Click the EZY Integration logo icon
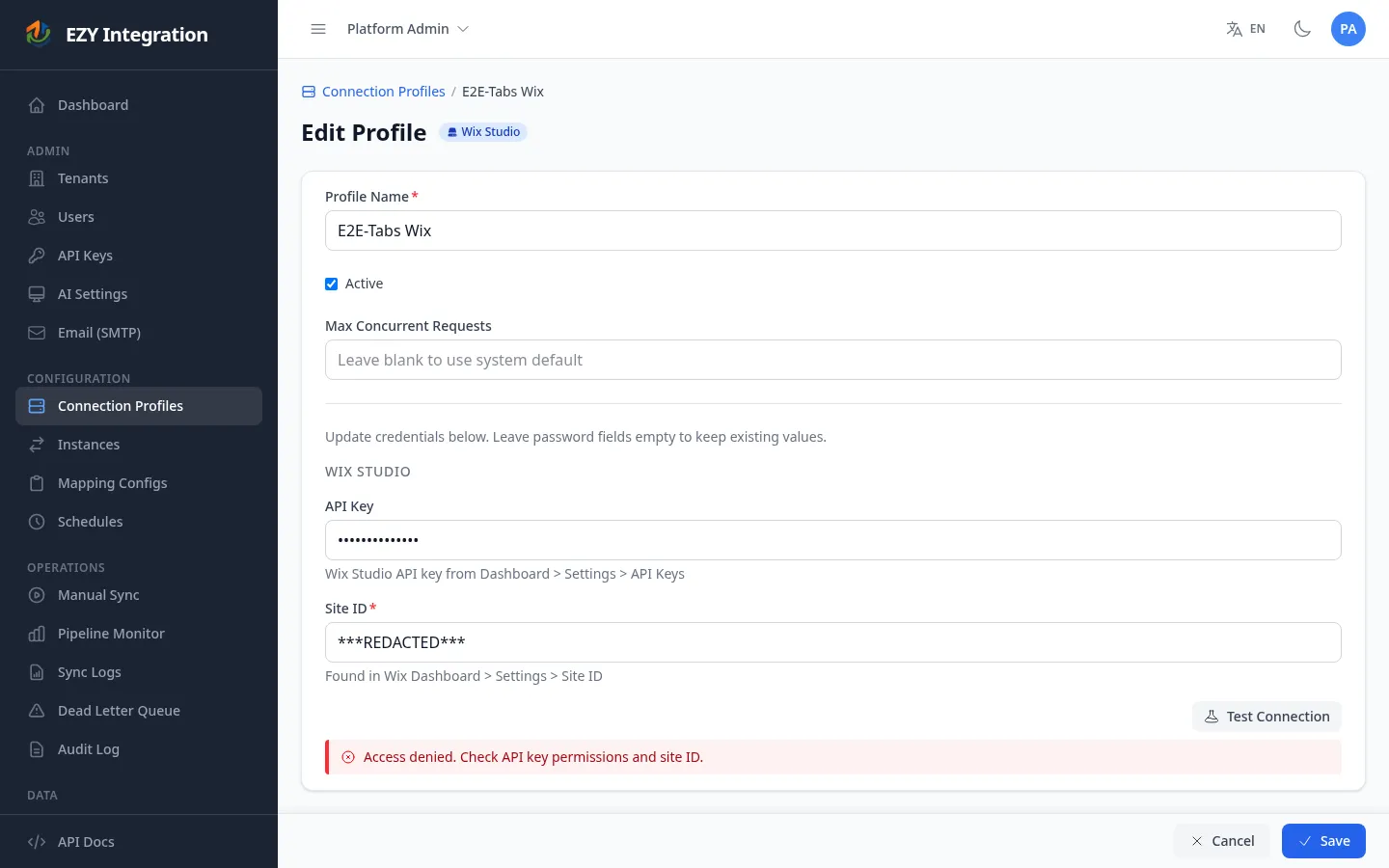Screen dimensions: 1389x868 (x=38, y=34)
